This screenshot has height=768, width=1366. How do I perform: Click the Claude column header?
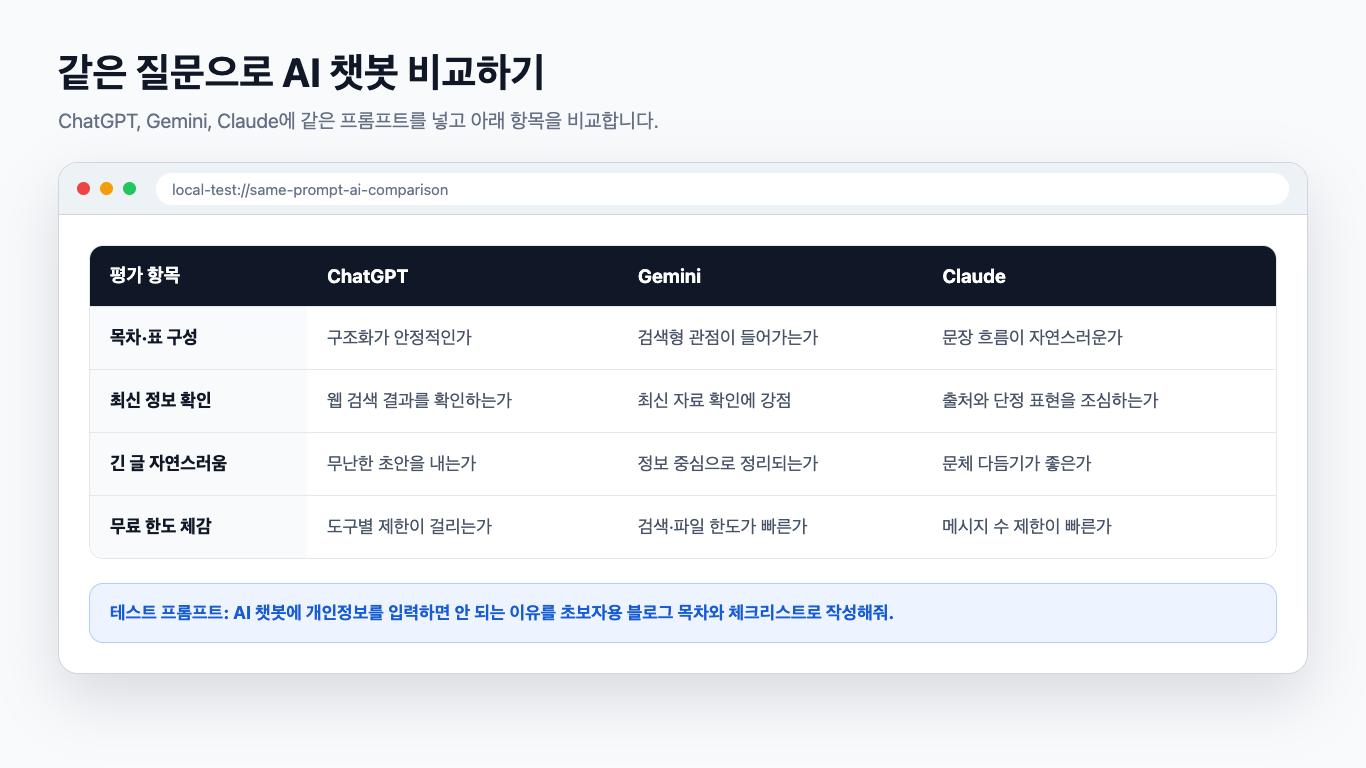1099,276
